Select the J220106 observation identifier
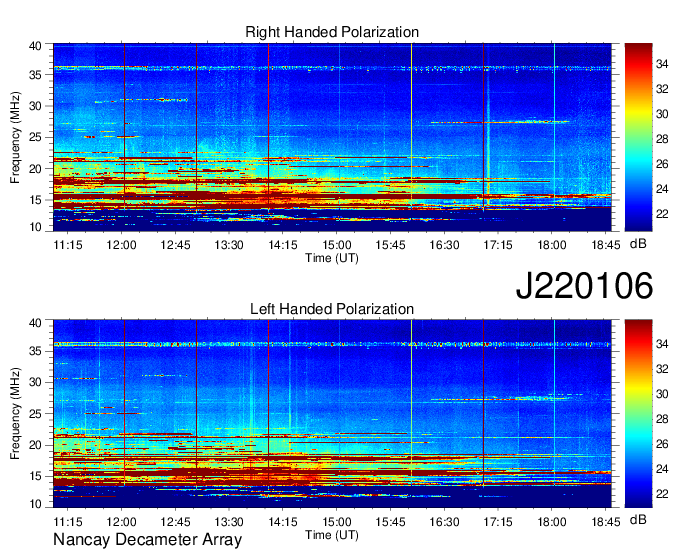This screenshot has width=680, height=552. tap(584, 286)
